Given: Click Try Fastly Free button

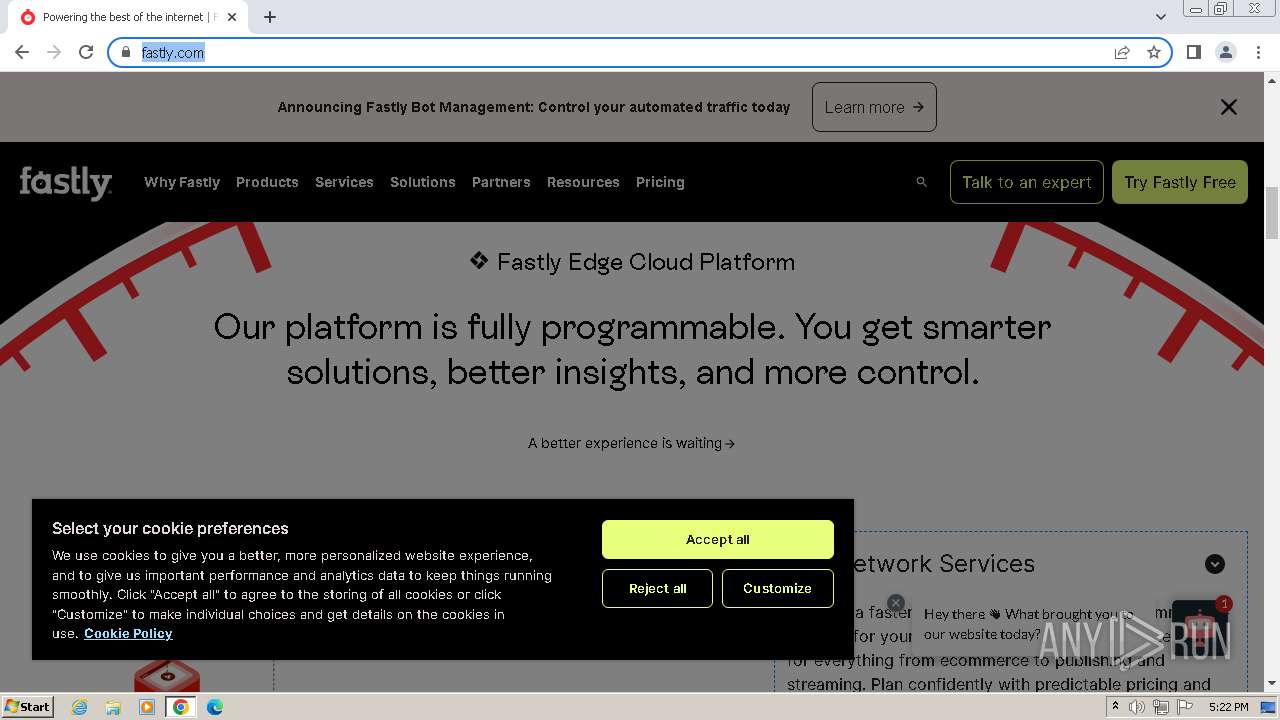Looking at the screenshot, I should pyautogui.click(x=1180, y=182).
